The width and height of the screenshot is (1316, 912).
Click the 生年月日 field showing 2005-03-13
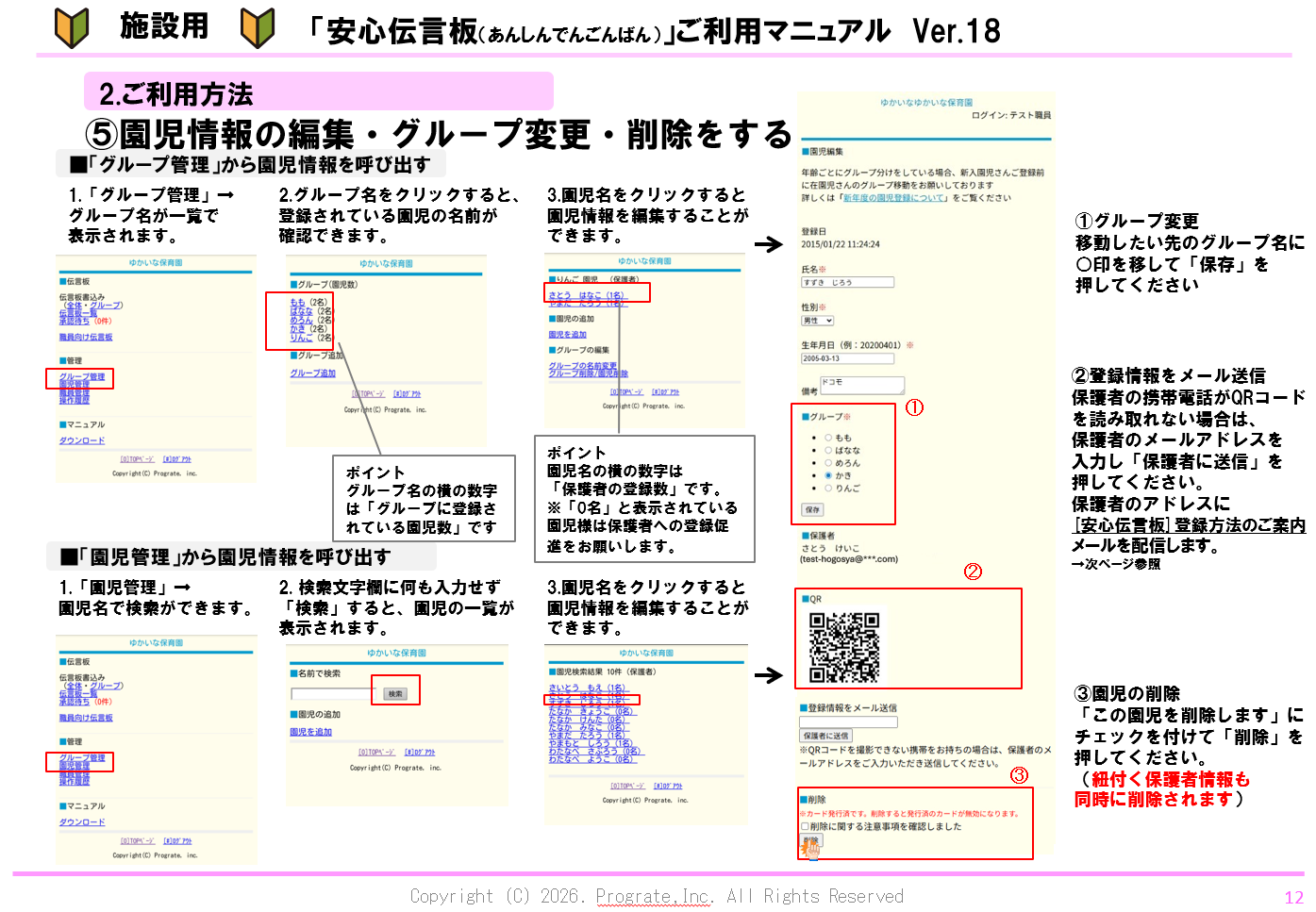click(x=847, y=358)
